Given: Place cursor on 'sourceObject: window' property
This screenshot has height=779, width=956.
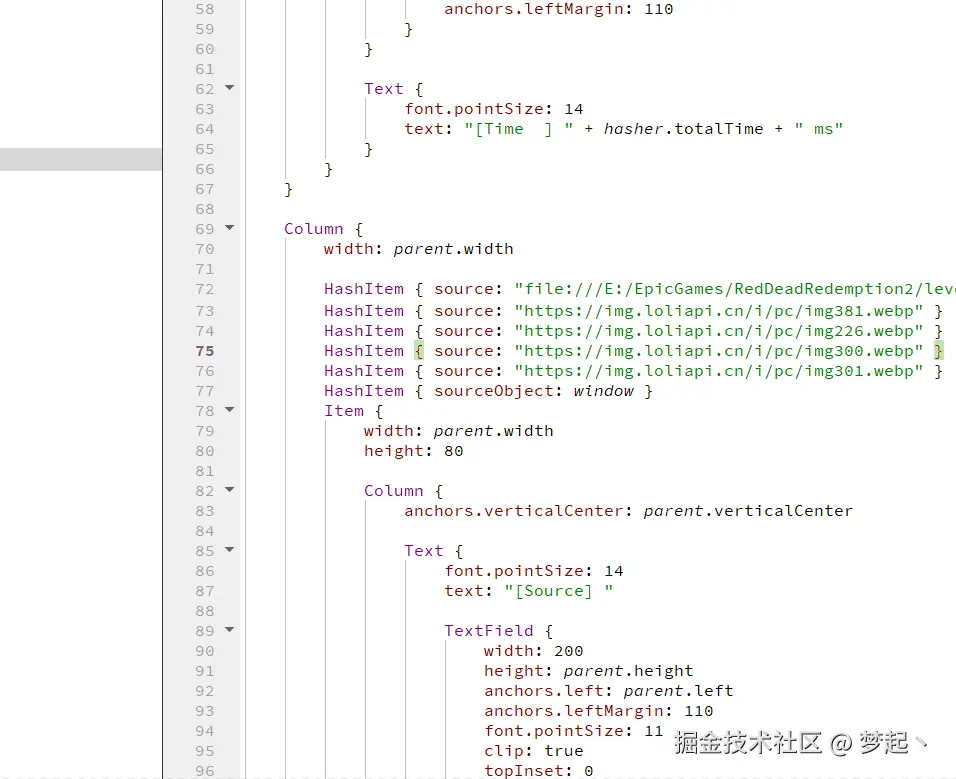Looking at the screenshot, I should tap(533, 391).
